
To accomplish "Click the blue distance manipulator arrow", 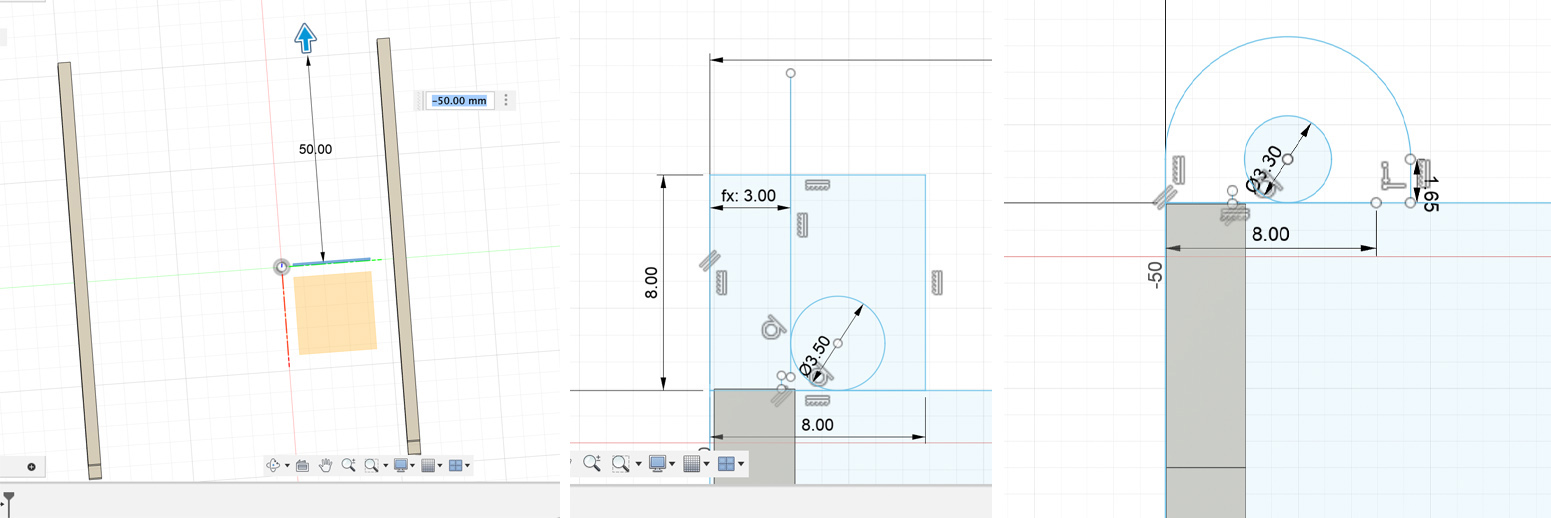I will coord(305,39).
